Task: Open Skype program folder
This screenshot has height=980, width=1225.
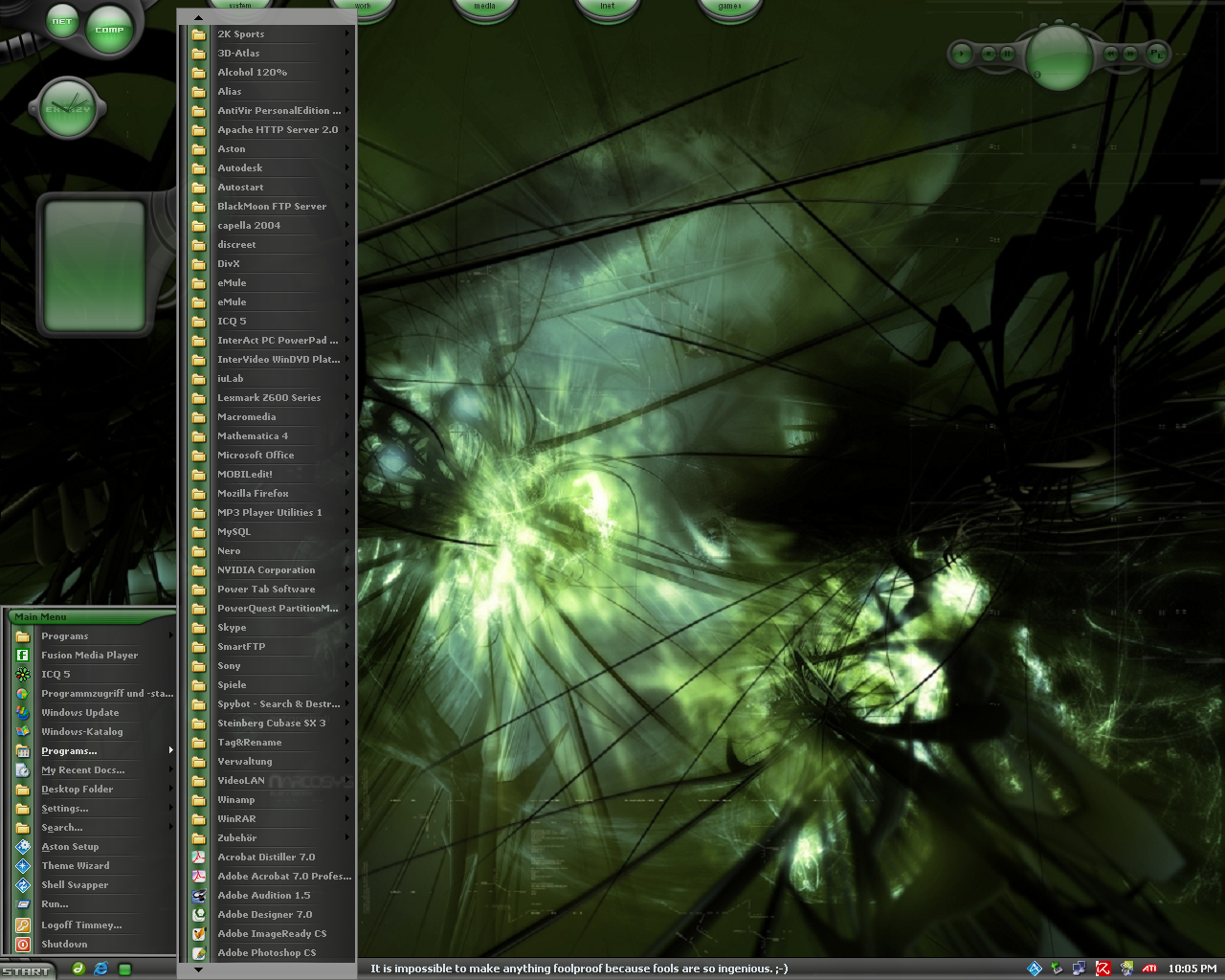Action: 271,628
